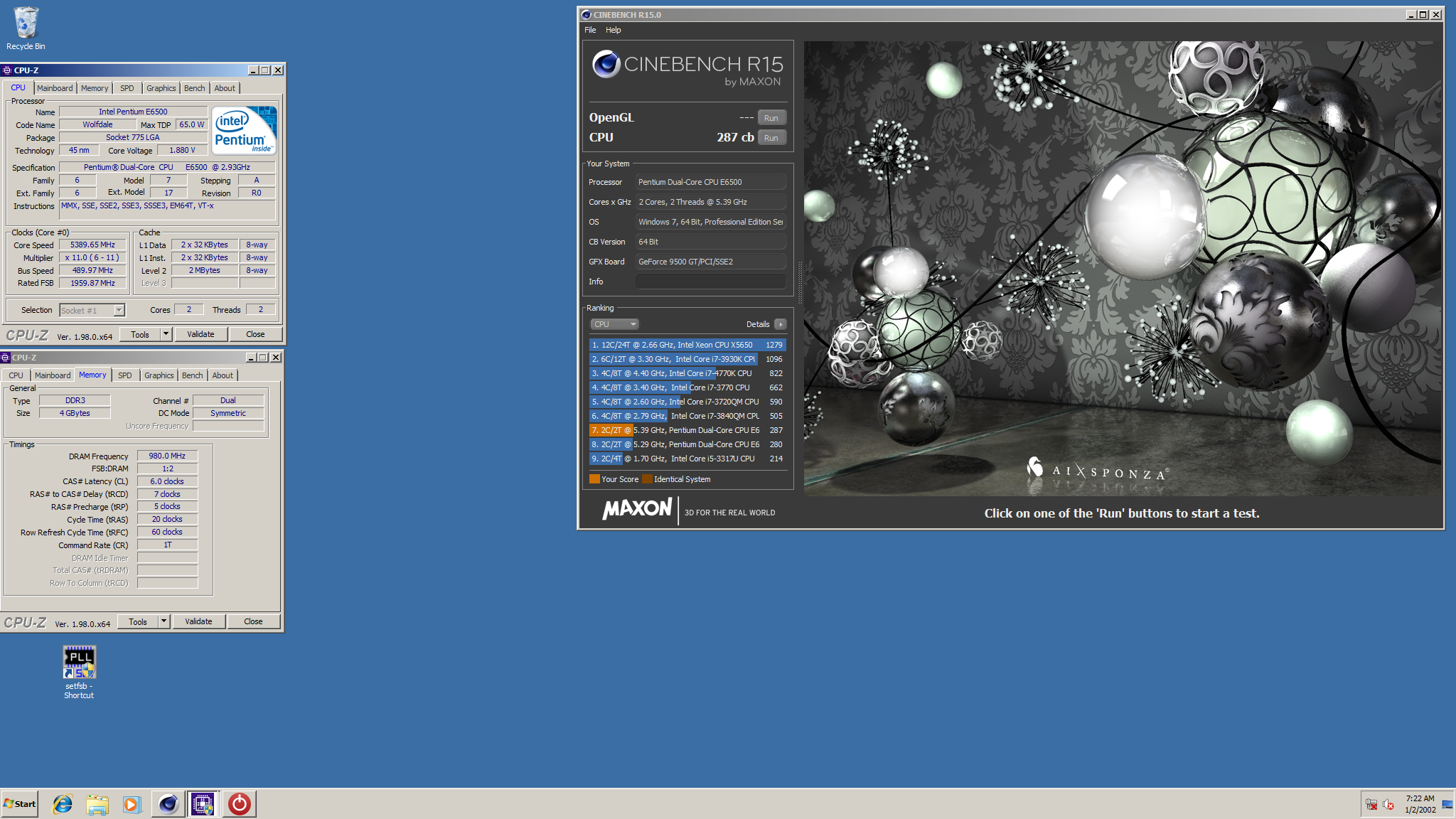Click the Cinebench R15 logo sphere
The width and height of the screenshot is (1456, 819).
pos(606,64)
